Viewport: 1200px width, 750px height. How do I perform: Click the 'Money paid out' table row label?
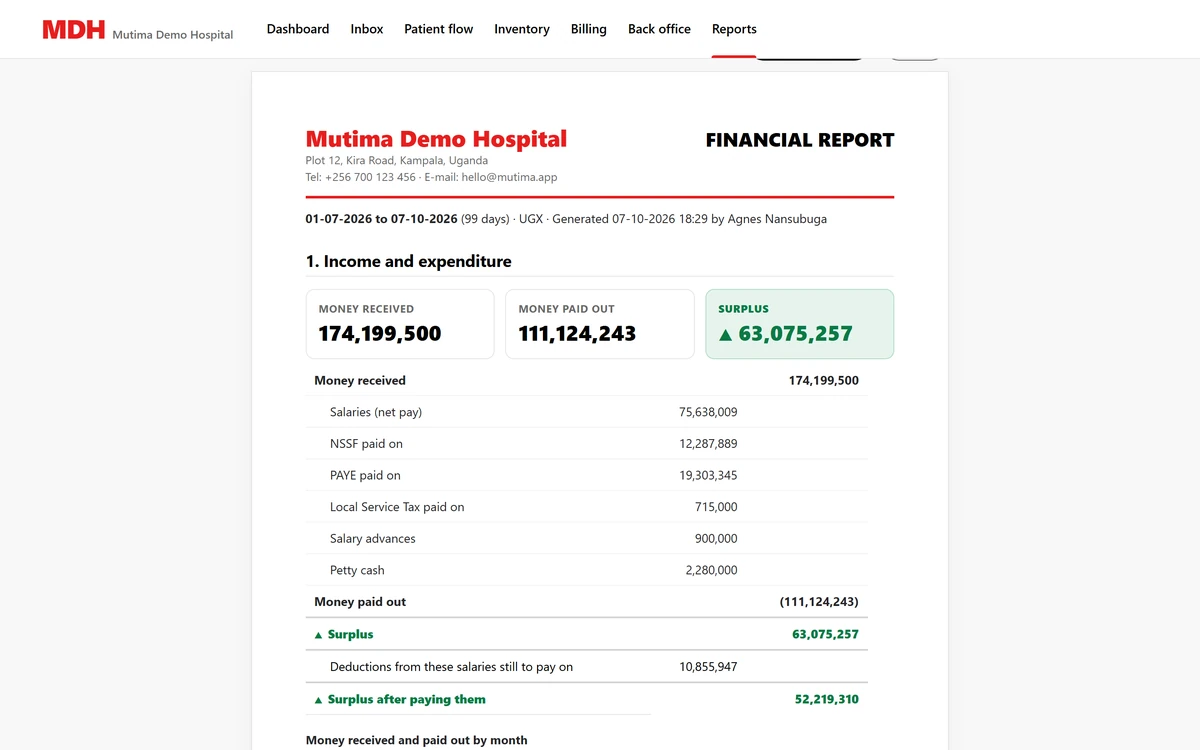pyautogui.click(x=360, y=602)
